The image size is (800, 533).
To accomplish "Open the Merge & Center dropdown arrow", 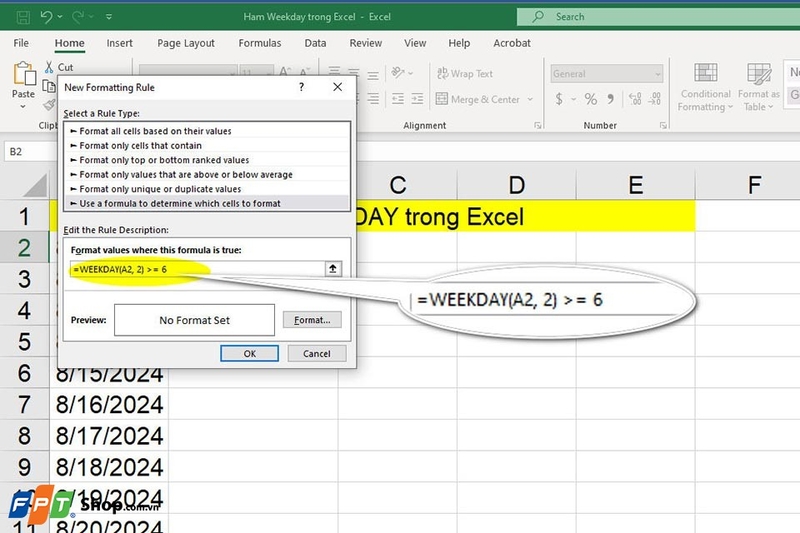I will [x=529, y=100].
